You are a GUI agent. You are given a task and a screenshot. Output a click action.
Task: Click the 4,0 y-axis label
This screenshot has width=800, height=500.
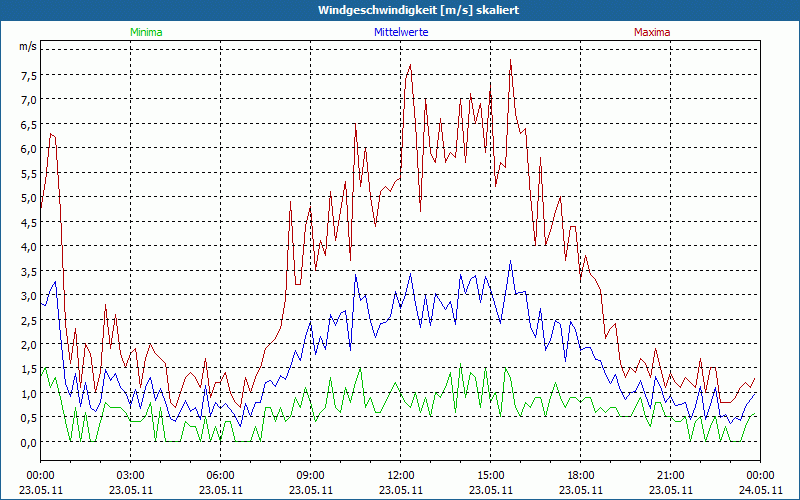[x=29, y=247]
